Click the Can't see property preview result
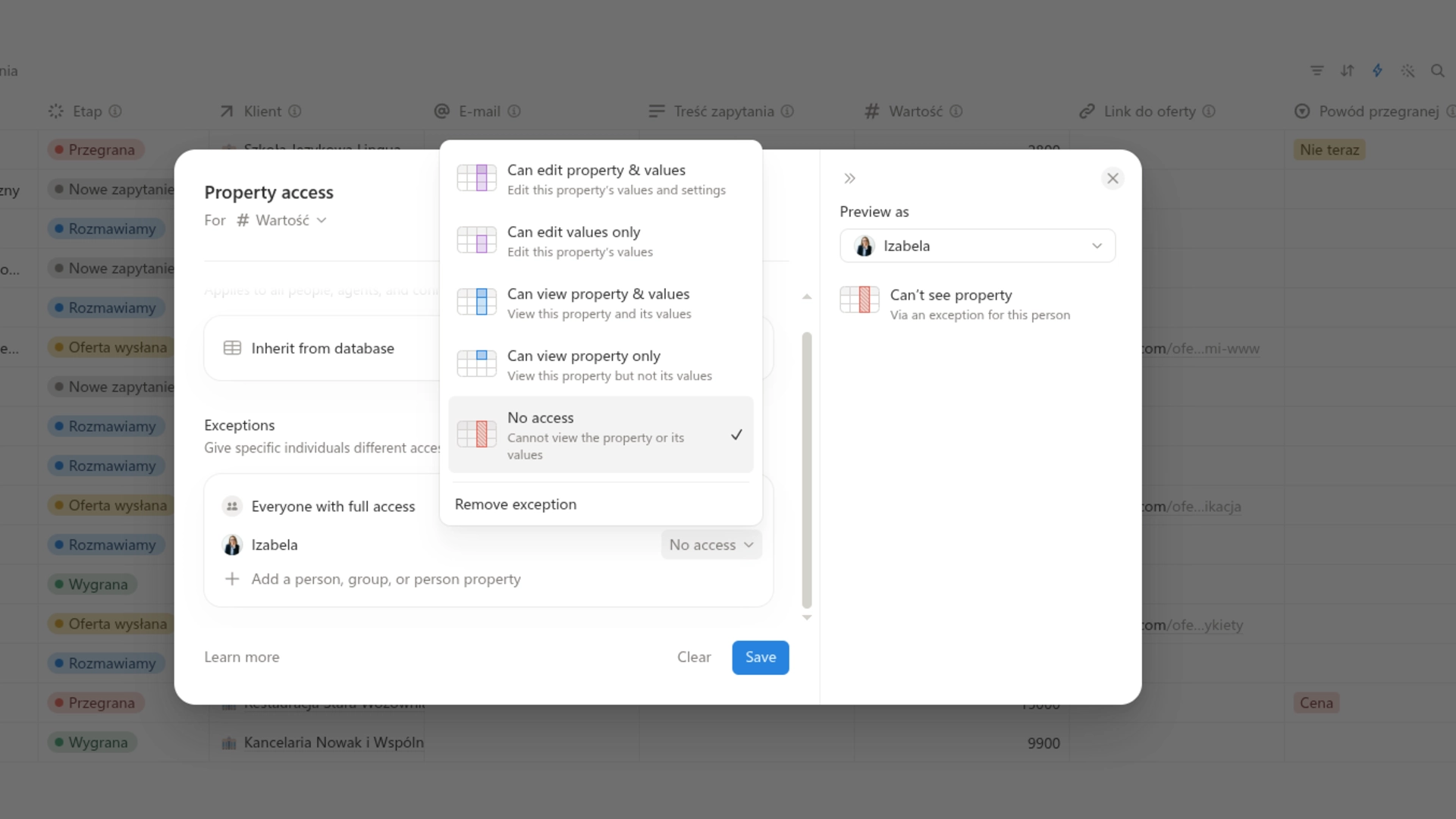 click(x=955, y=304)
